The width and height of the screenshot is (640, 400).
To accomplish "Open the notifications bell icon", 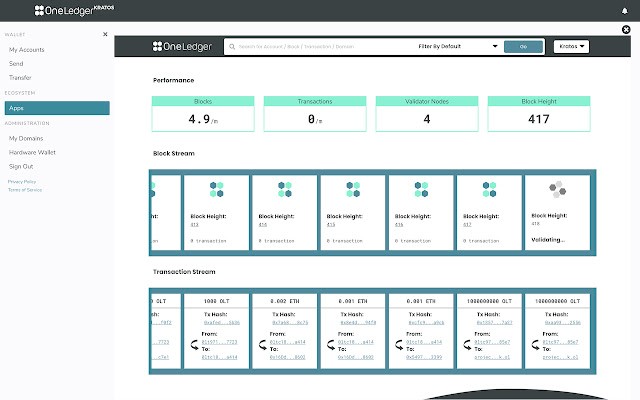I will pos(624,11).
